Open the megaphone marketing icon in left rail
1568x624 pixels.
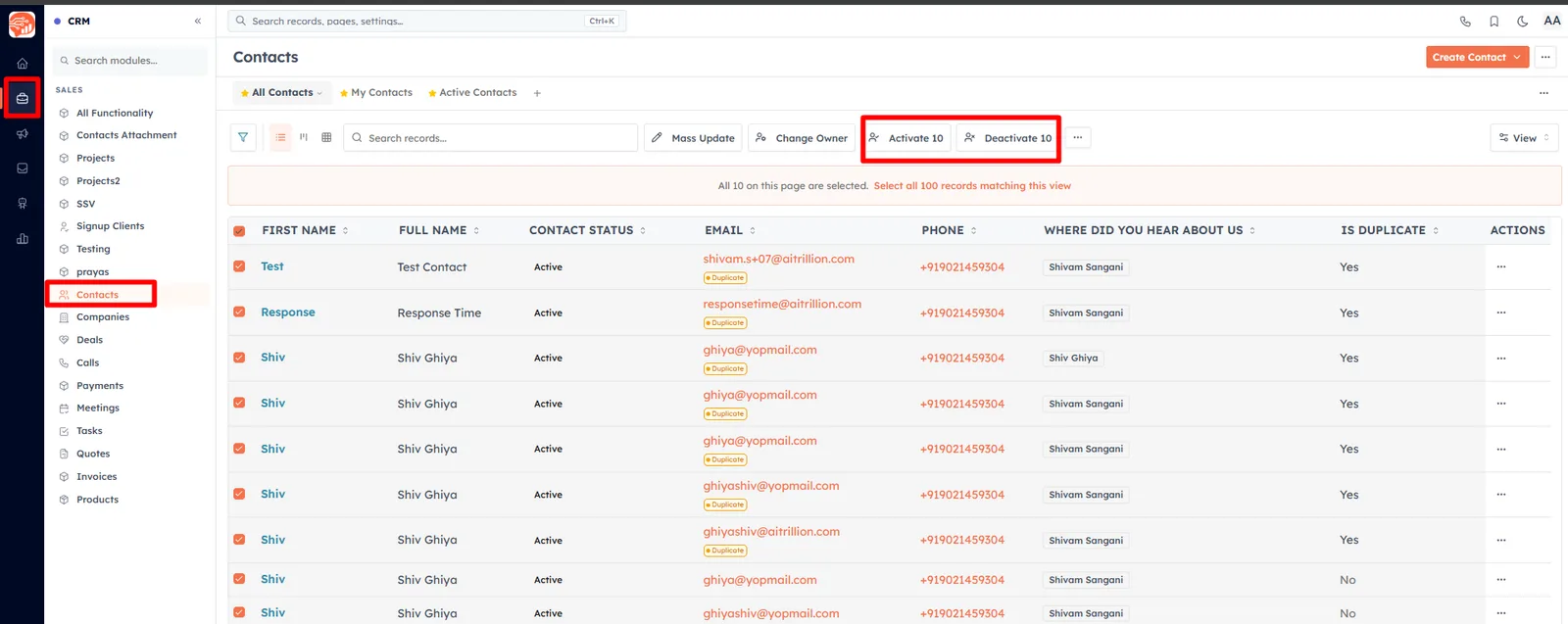pos(22,133)
